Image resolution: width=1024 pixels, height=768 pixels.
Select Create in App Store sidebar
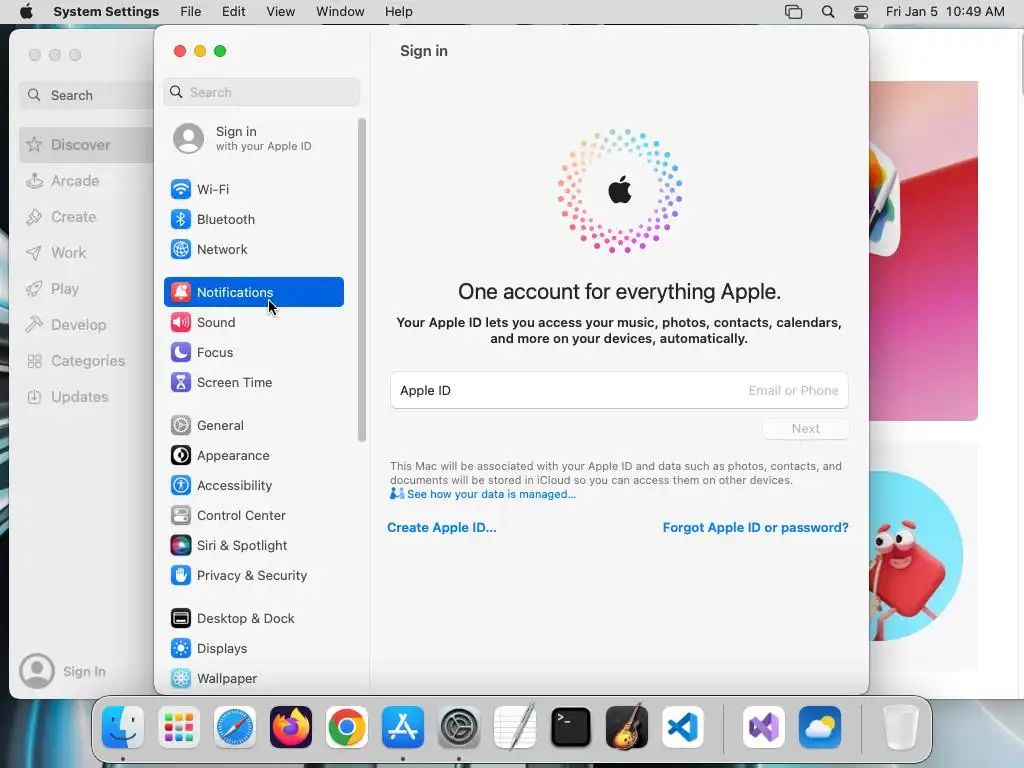point(86,217)
